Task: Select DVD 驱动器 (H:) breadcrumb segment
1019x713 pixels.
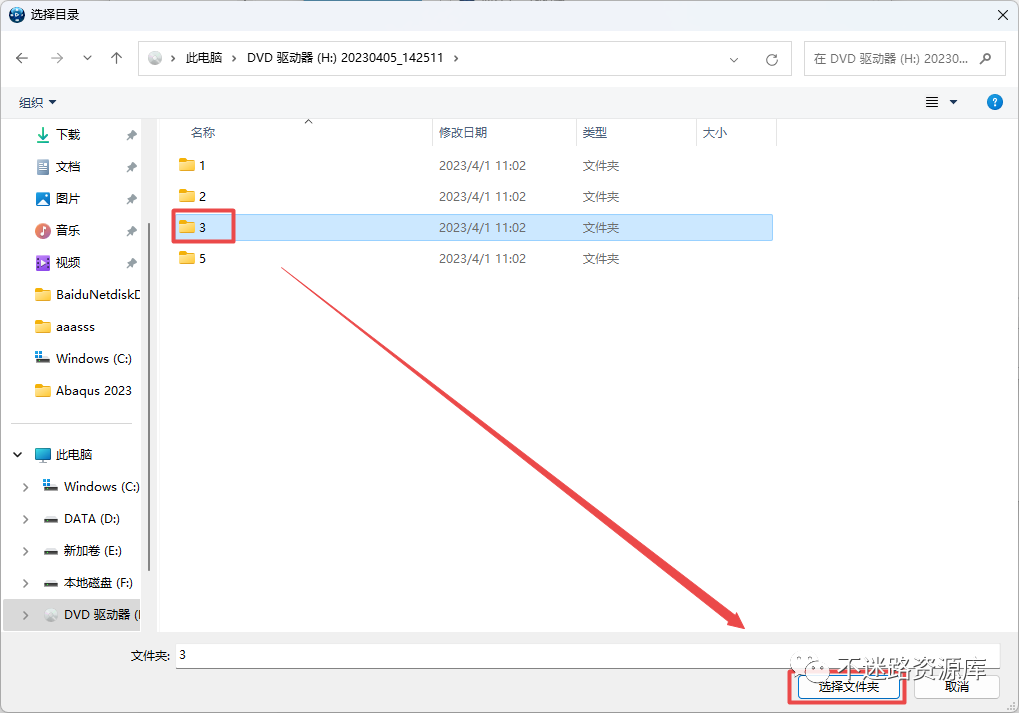Action: (345, 58)
